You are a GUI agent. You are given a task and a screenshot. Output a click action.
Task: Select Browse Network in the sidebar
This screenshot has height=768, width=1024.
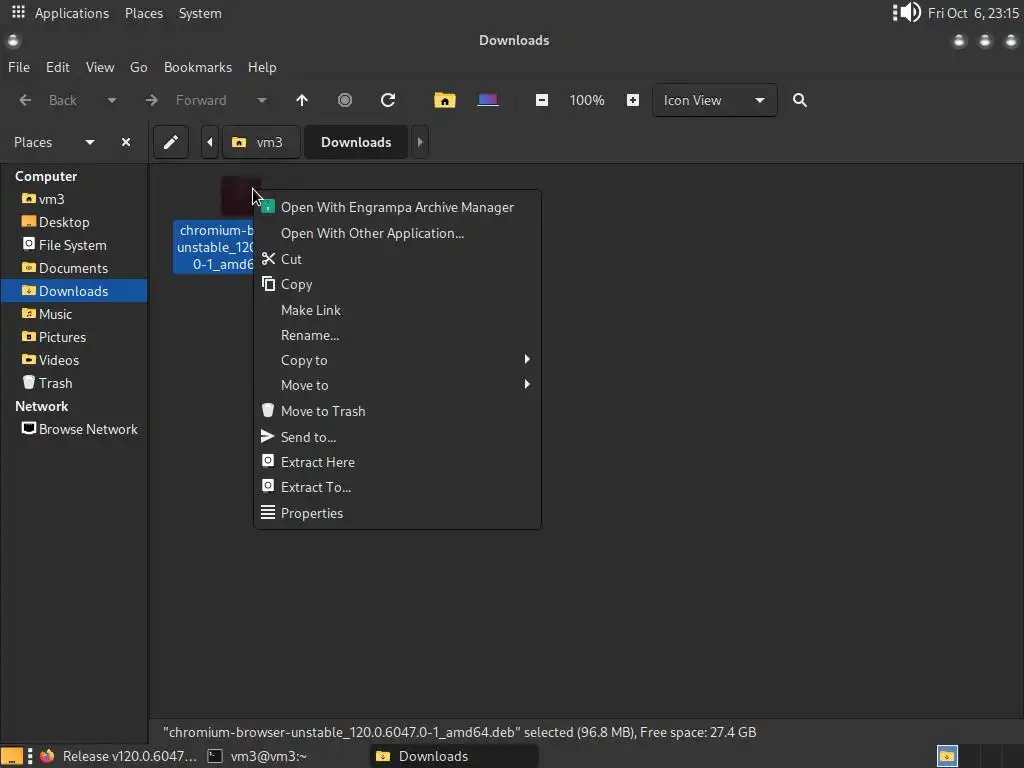[74, 429]
